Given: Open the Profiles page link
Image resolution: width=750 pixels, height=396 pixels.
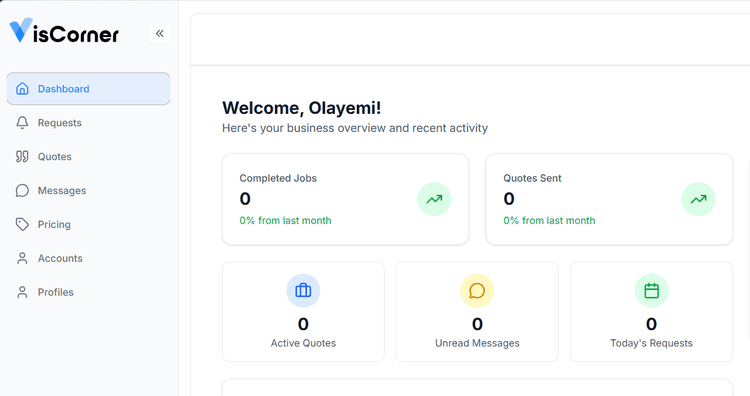Looking at the screenshot, I should 88,293.
